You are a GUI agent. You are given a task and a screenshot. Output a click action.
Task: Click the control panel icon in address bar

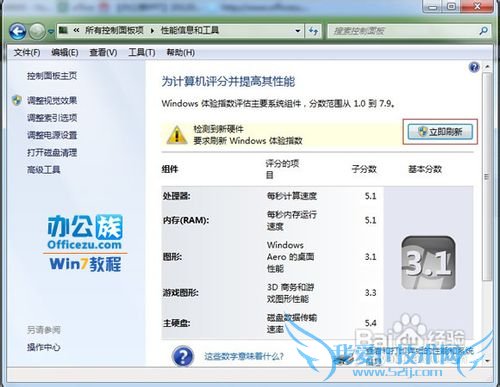[x=63, y=30]
